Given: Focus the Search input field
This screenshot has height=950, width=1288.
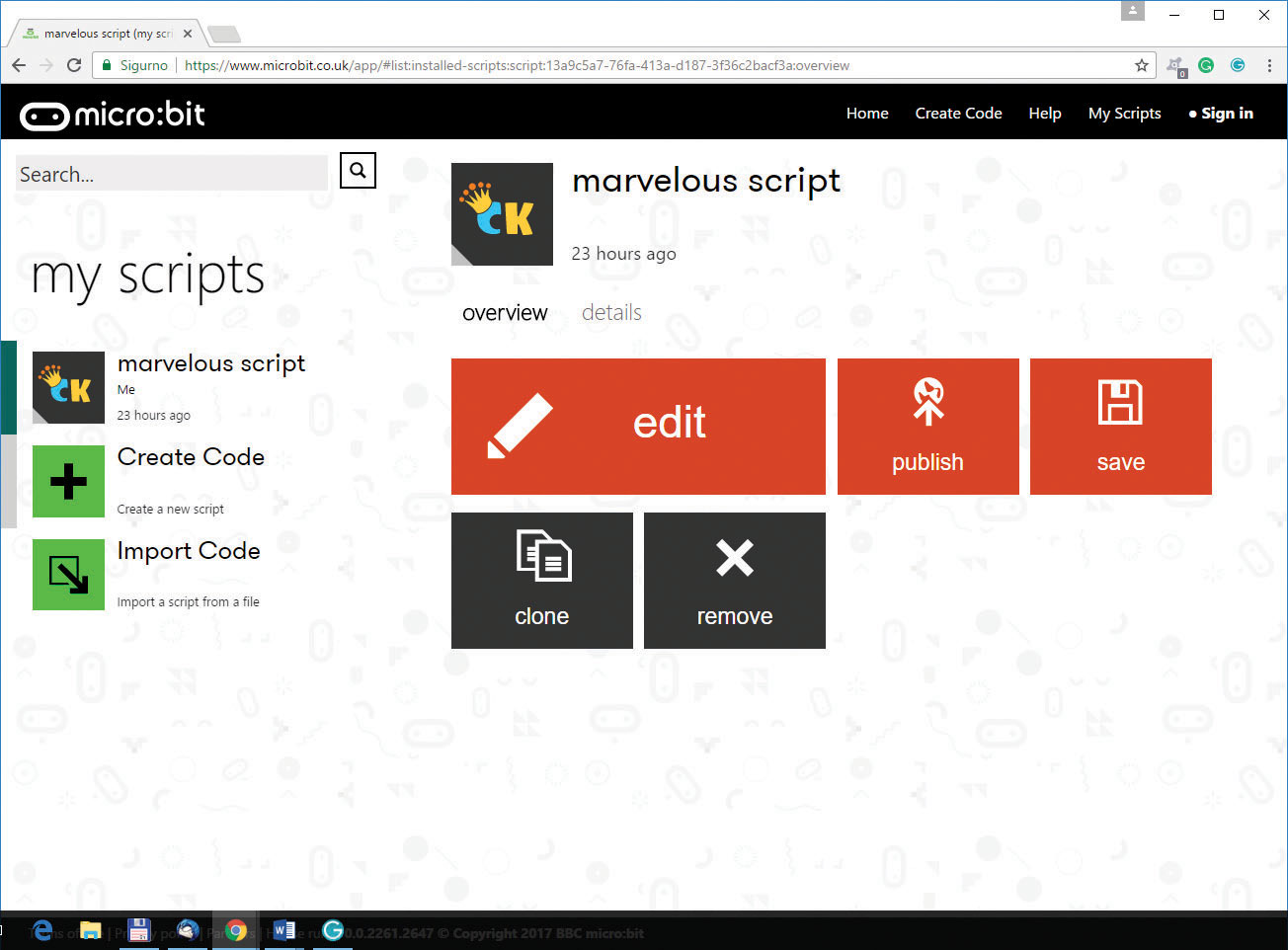Looking at the screenshot, I should (172, 174).
